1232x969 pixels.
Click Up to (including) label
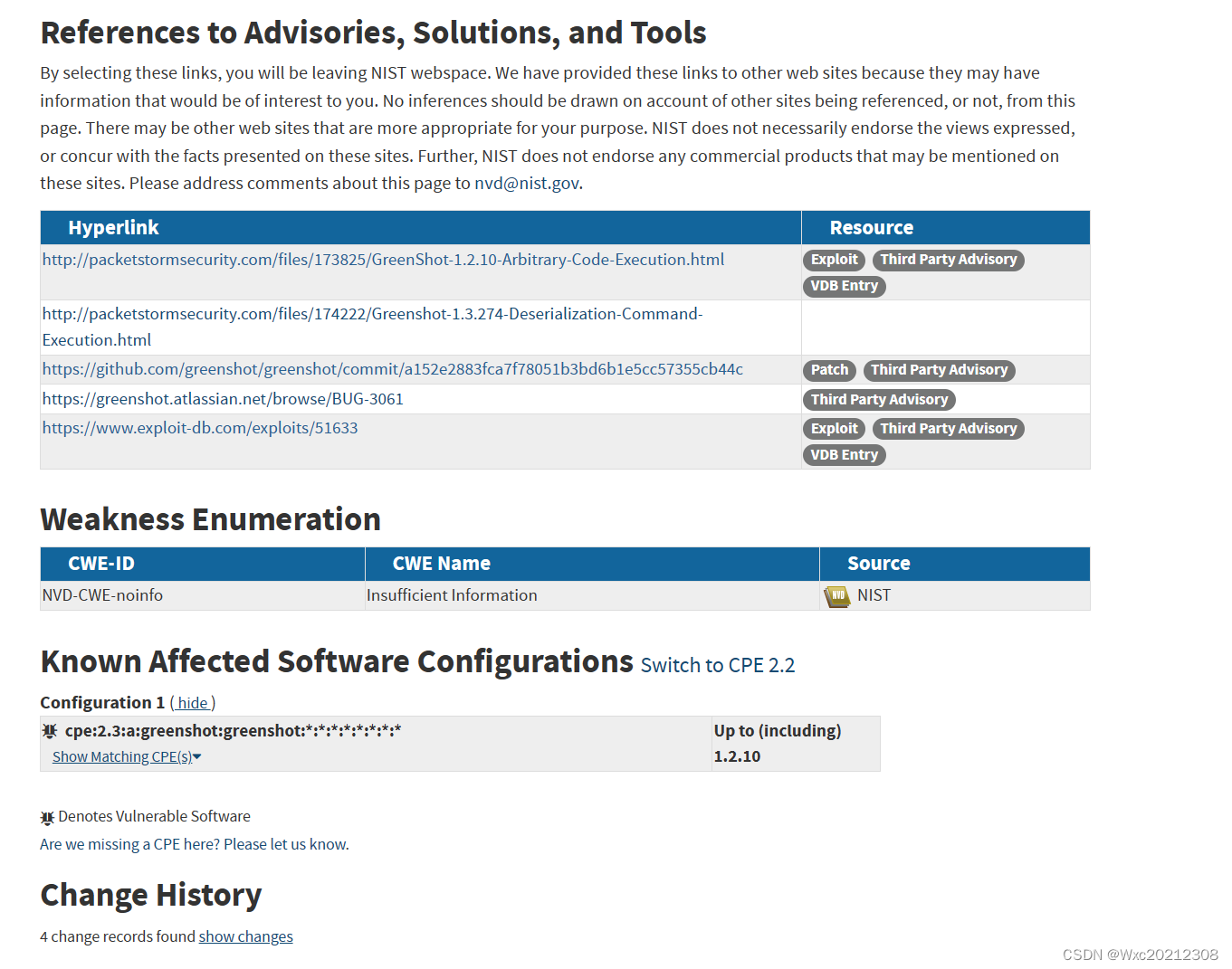pyautogui.click(x=778, y=731)
